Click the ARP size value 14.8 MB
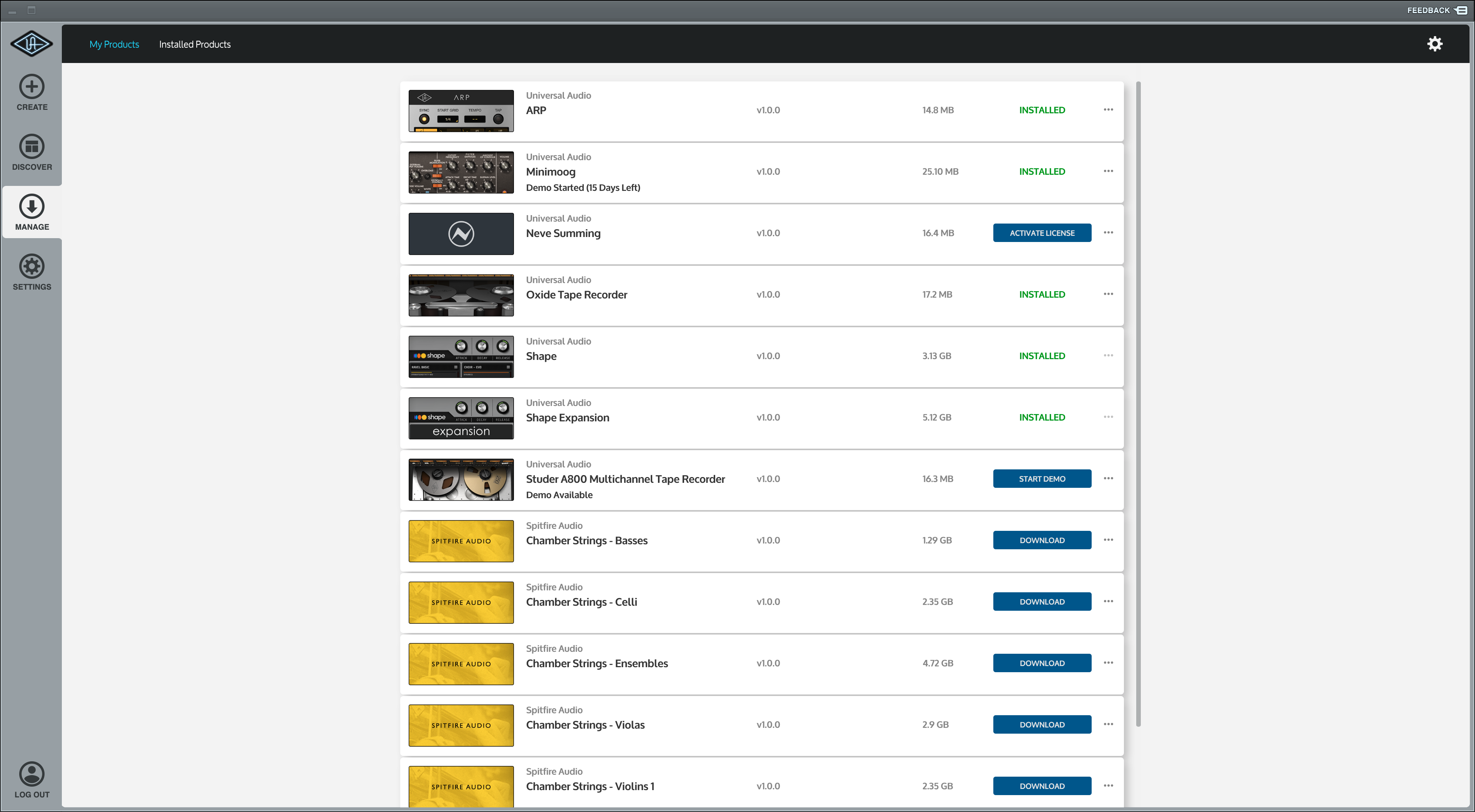Image resolution: width=1475 pixels, height=812 pixels. pos(937,110)
